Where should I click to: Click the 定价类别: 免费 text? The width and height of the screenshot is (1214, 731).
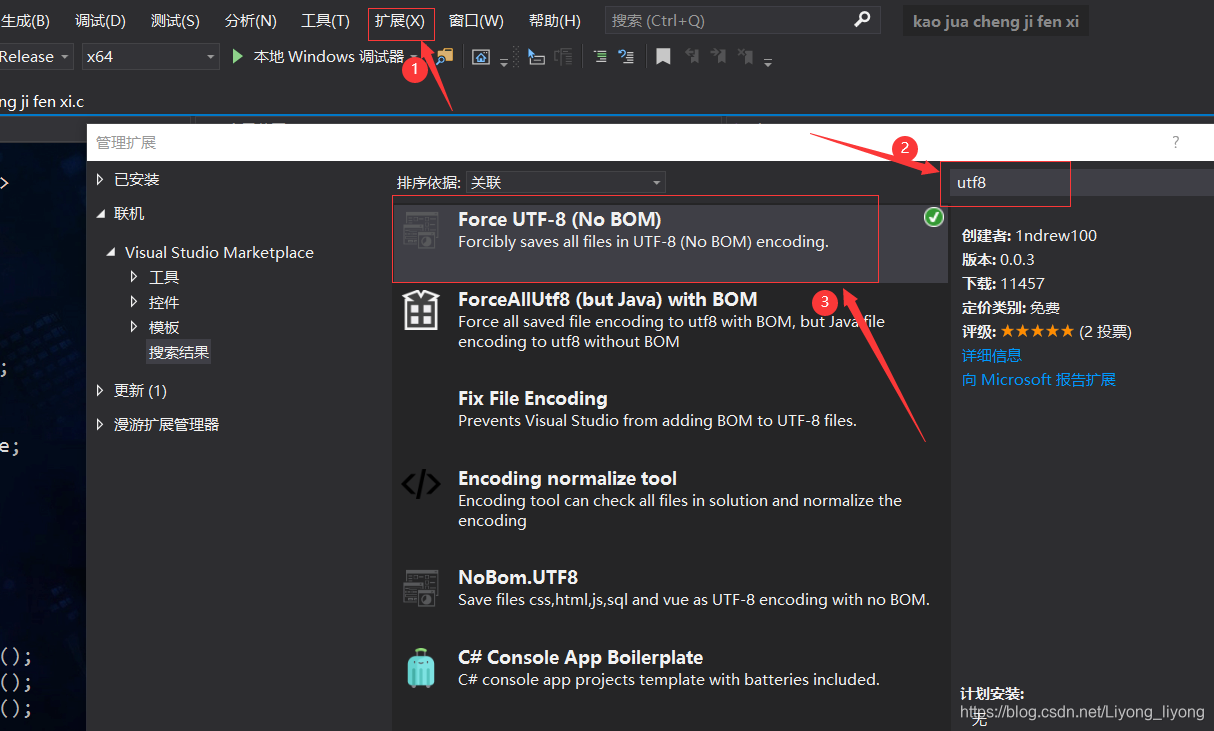(1010, 307)
